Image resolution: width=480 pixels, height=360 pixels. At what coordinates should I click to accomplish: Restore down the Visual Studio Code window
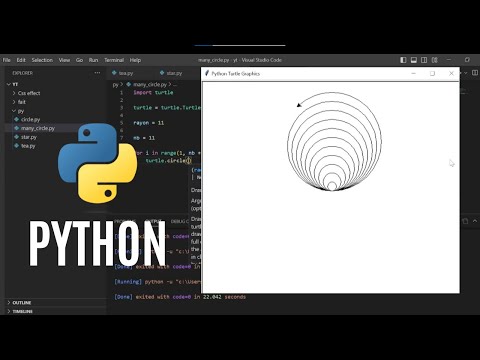click(467, 60)
